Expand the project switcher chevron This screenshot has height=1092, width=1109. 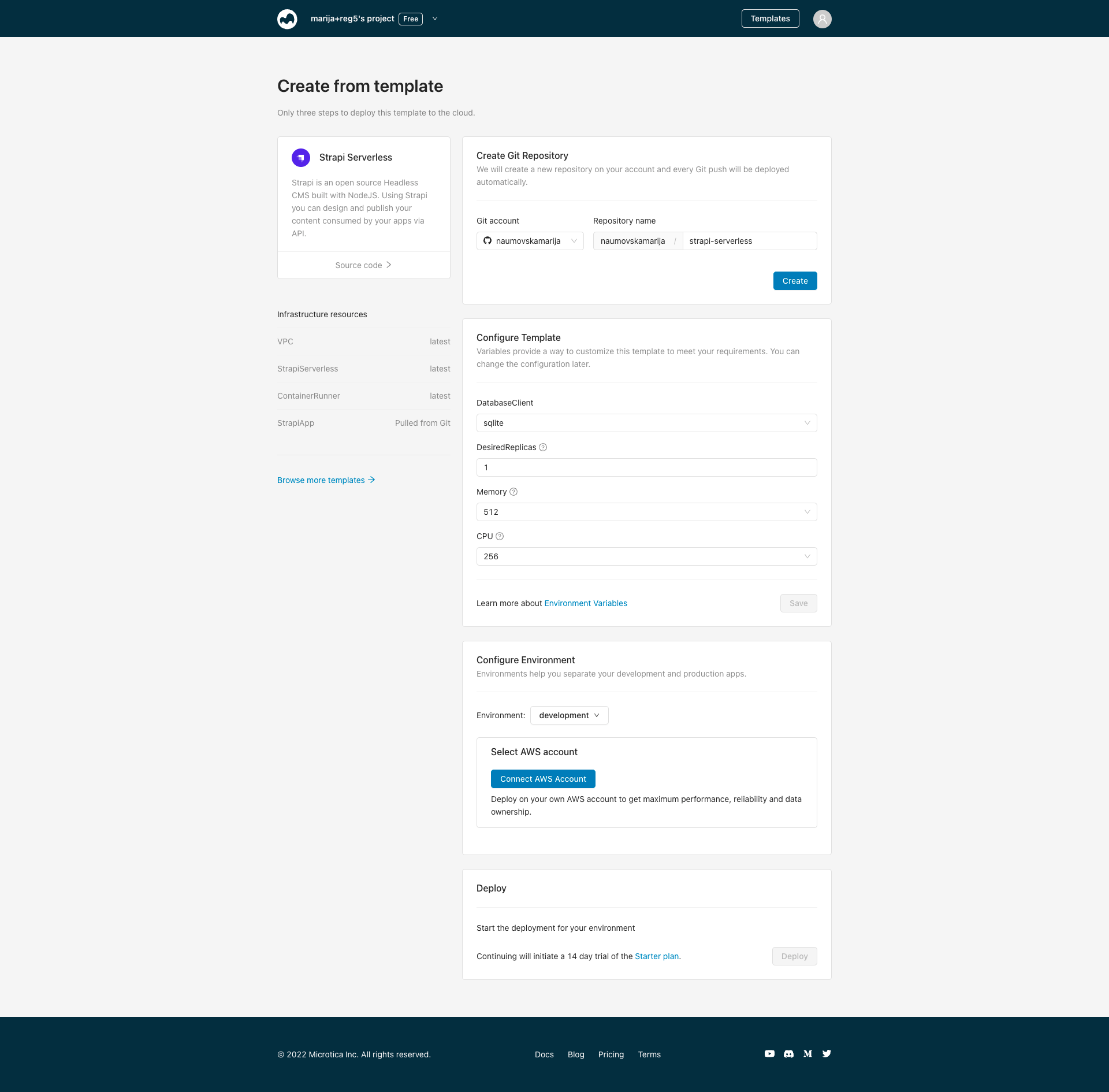[435, 18]
